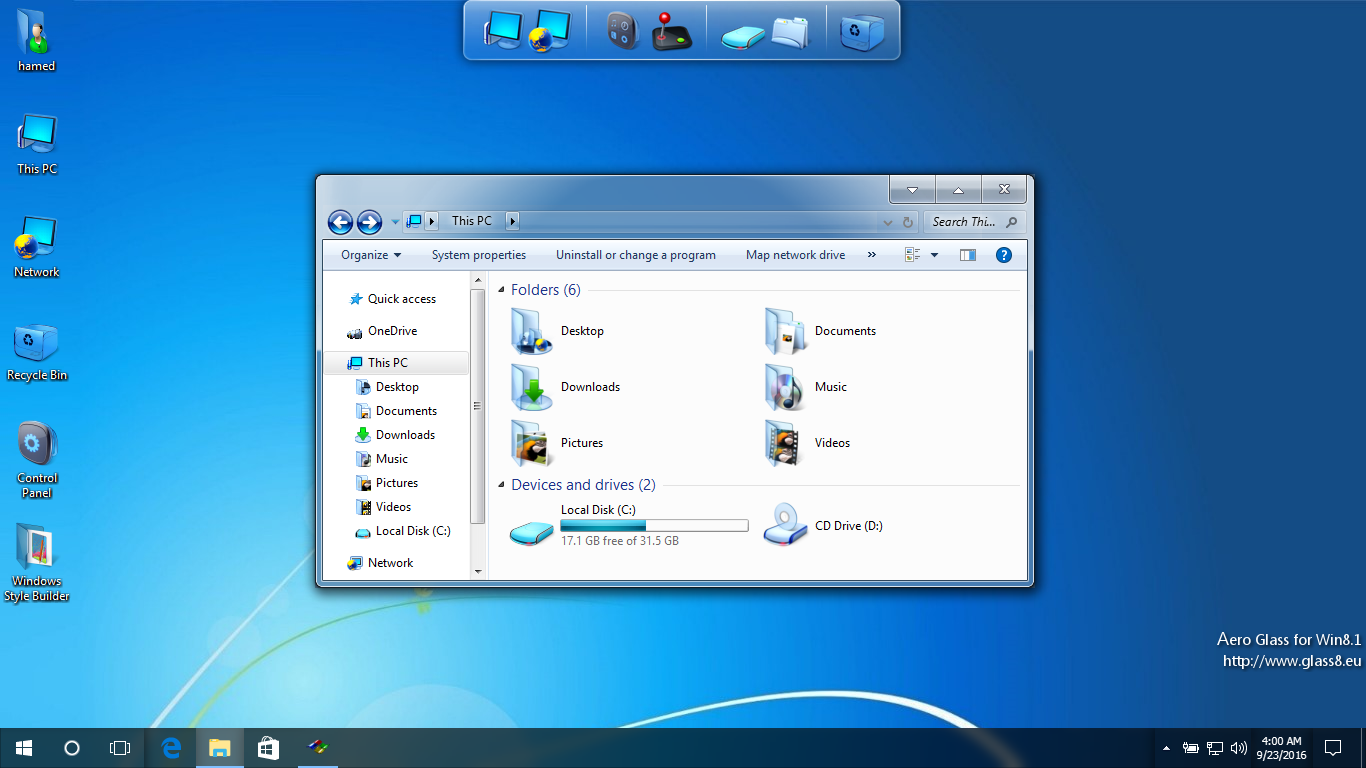The height and width of the screenshot is (768, 1366).
Task: Click System properties in the toolbar
Action: click(x=478, y=255)
